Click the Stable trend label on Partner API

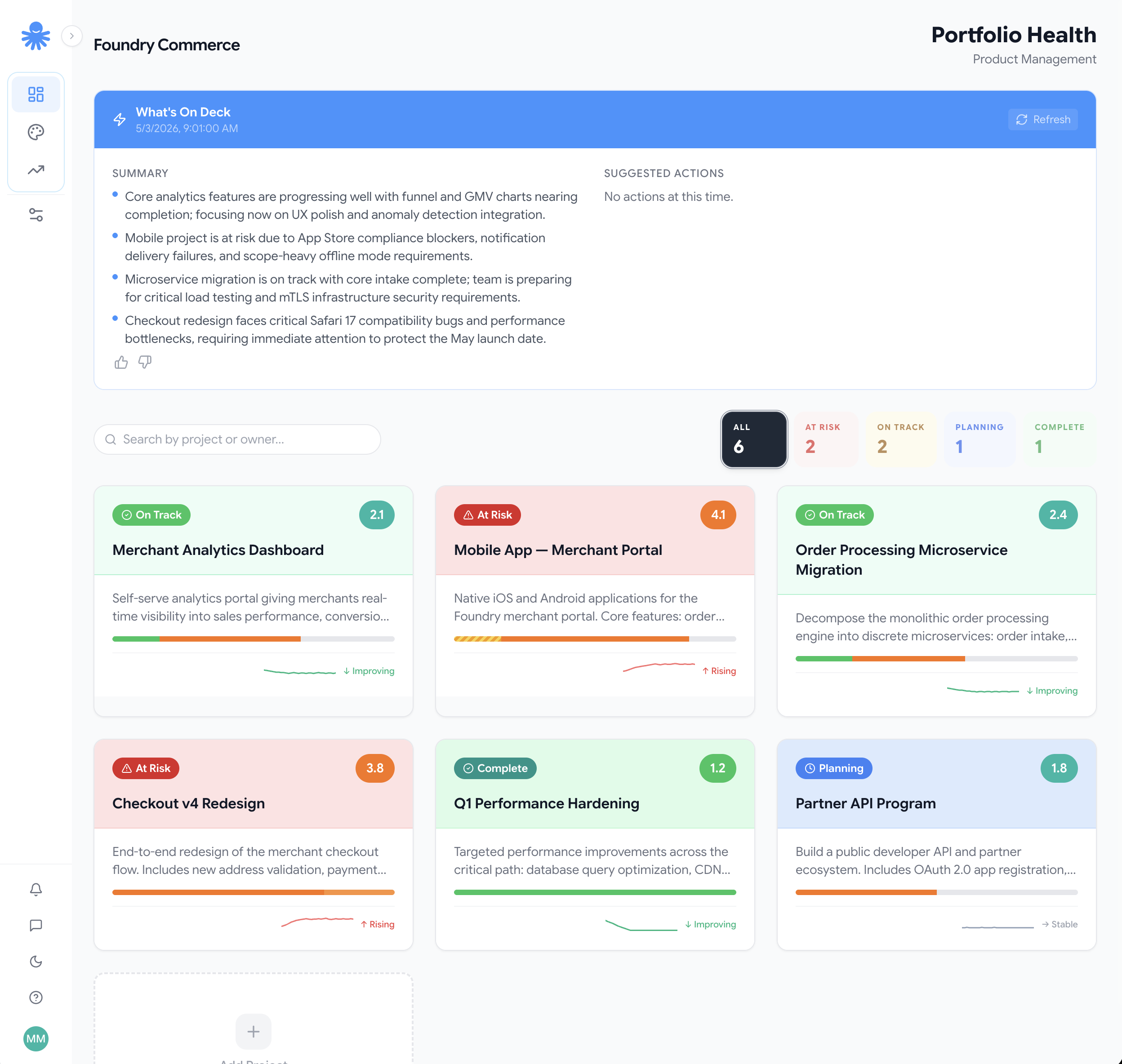point(1060,924)
